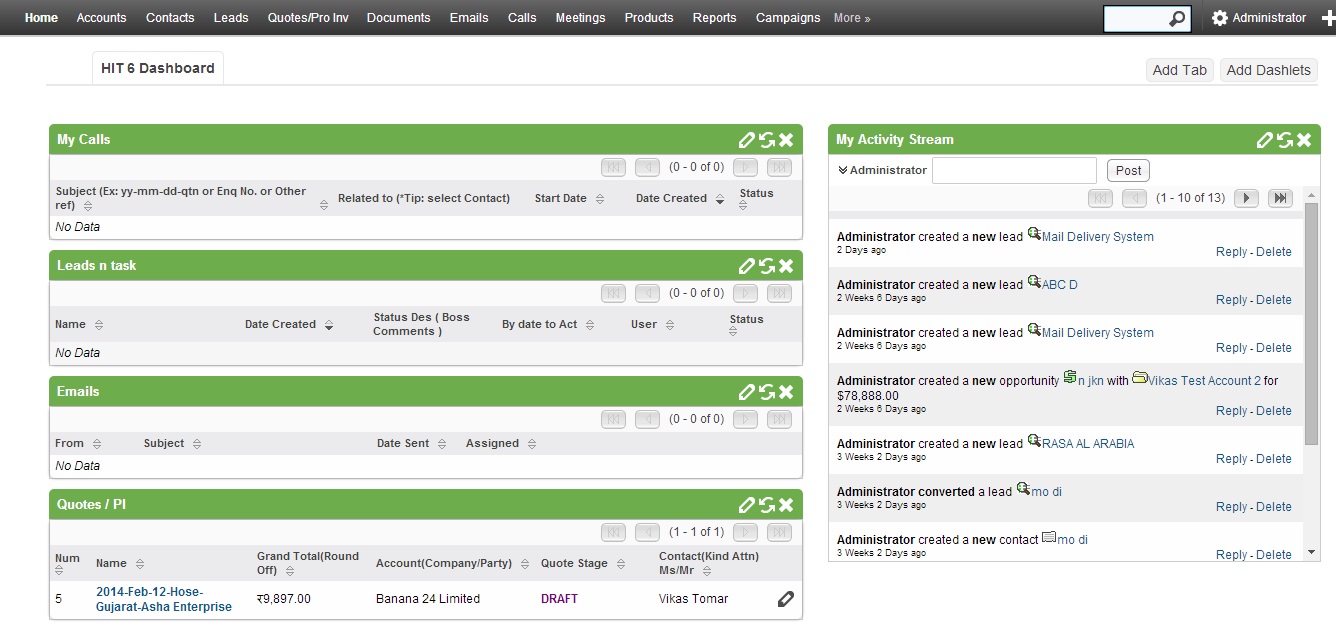This screenshot has height=641, width=1336.
Task: Sort Emails by Date Sent
Action: point(441,444)
